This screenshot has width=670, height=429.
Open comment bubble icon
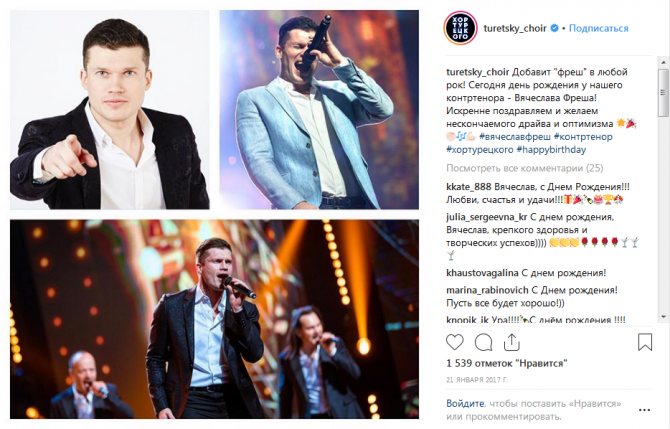tap(483, 342)
